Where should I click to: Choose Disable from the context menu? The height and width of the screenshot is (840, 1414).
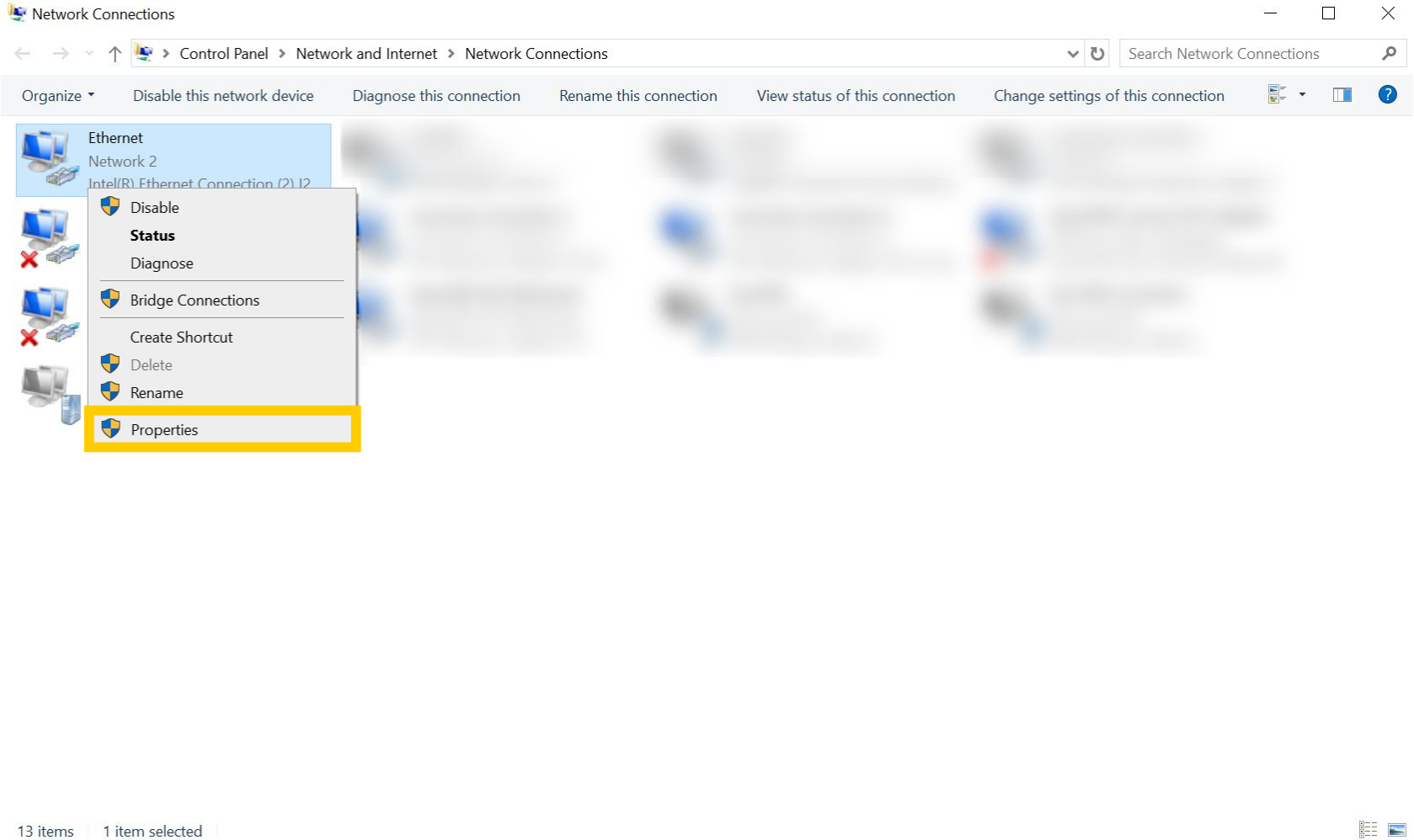point(222,207)
